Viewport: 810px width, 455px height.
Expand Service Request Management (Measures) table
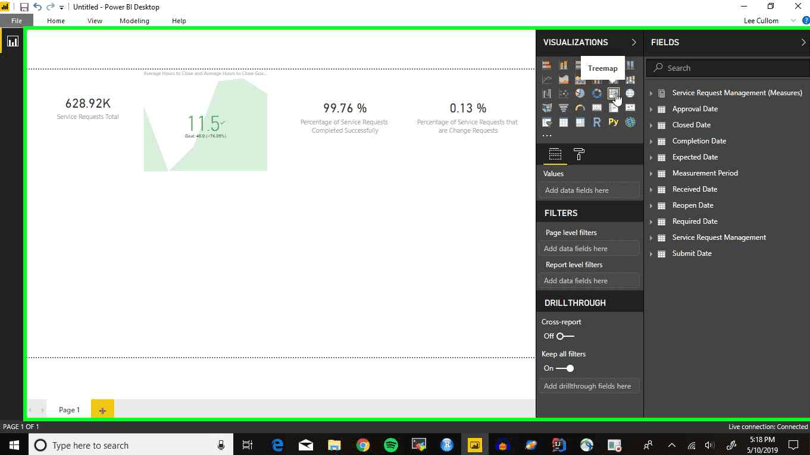pyautogui.click(x=651, y=93)
